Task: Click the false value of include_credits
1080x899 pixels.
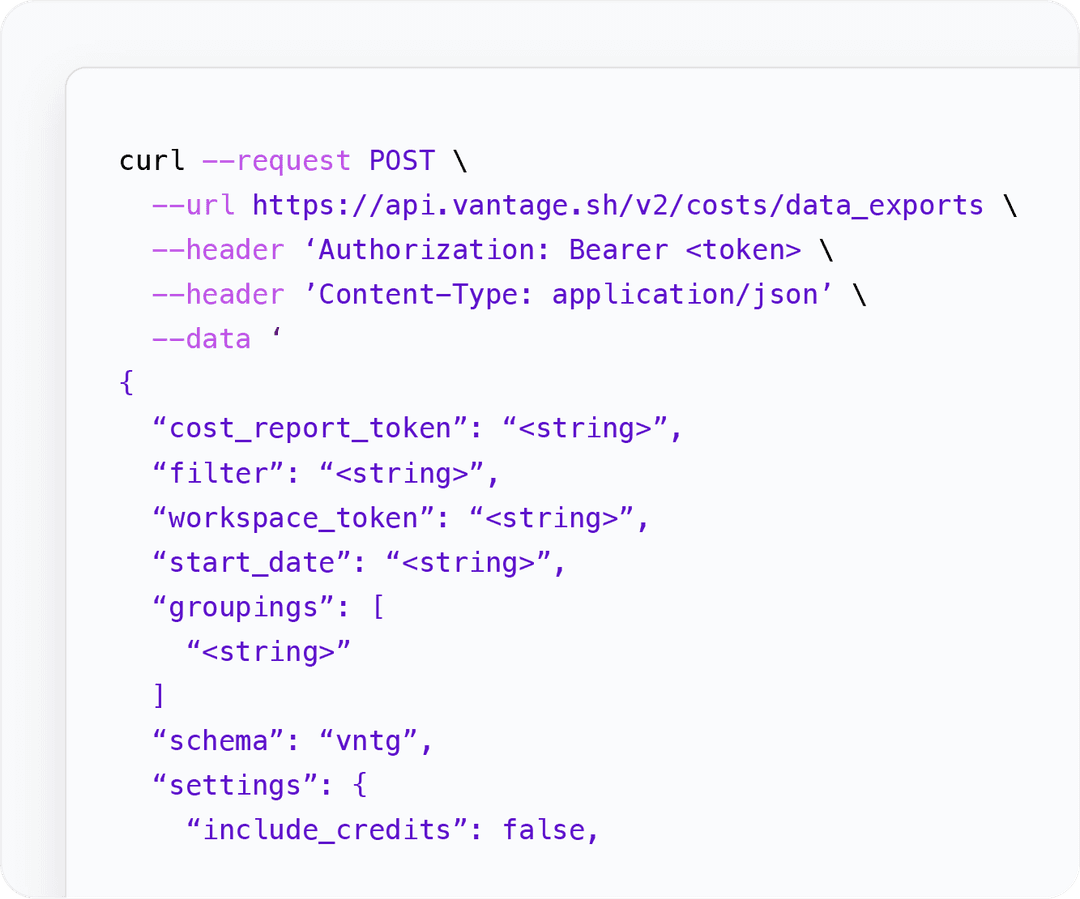Action: 542,830
